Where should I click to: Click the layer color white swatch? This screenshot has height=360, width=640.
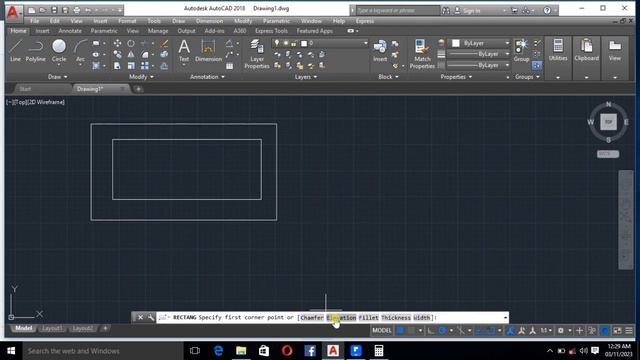point(304,43)
